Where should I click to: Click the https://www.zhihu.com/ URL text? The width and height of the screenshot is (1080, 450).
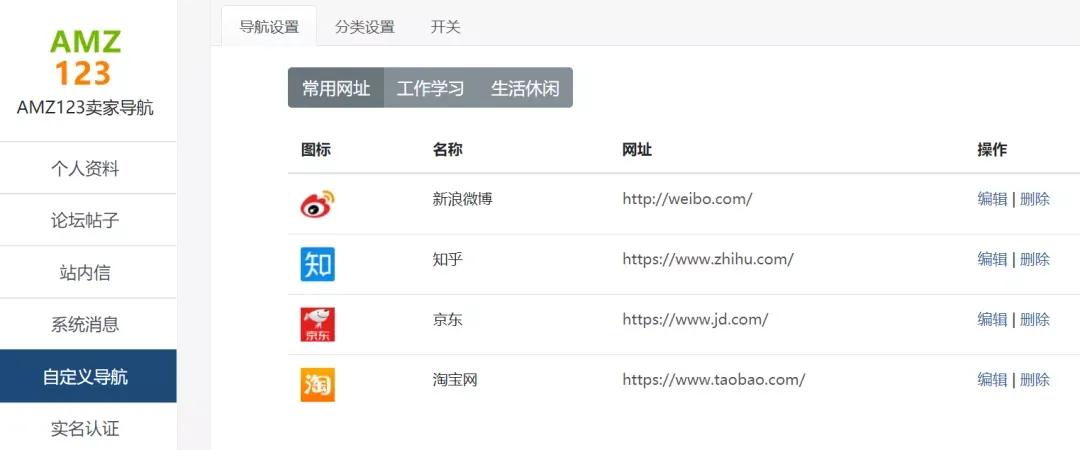click(708, 259)
